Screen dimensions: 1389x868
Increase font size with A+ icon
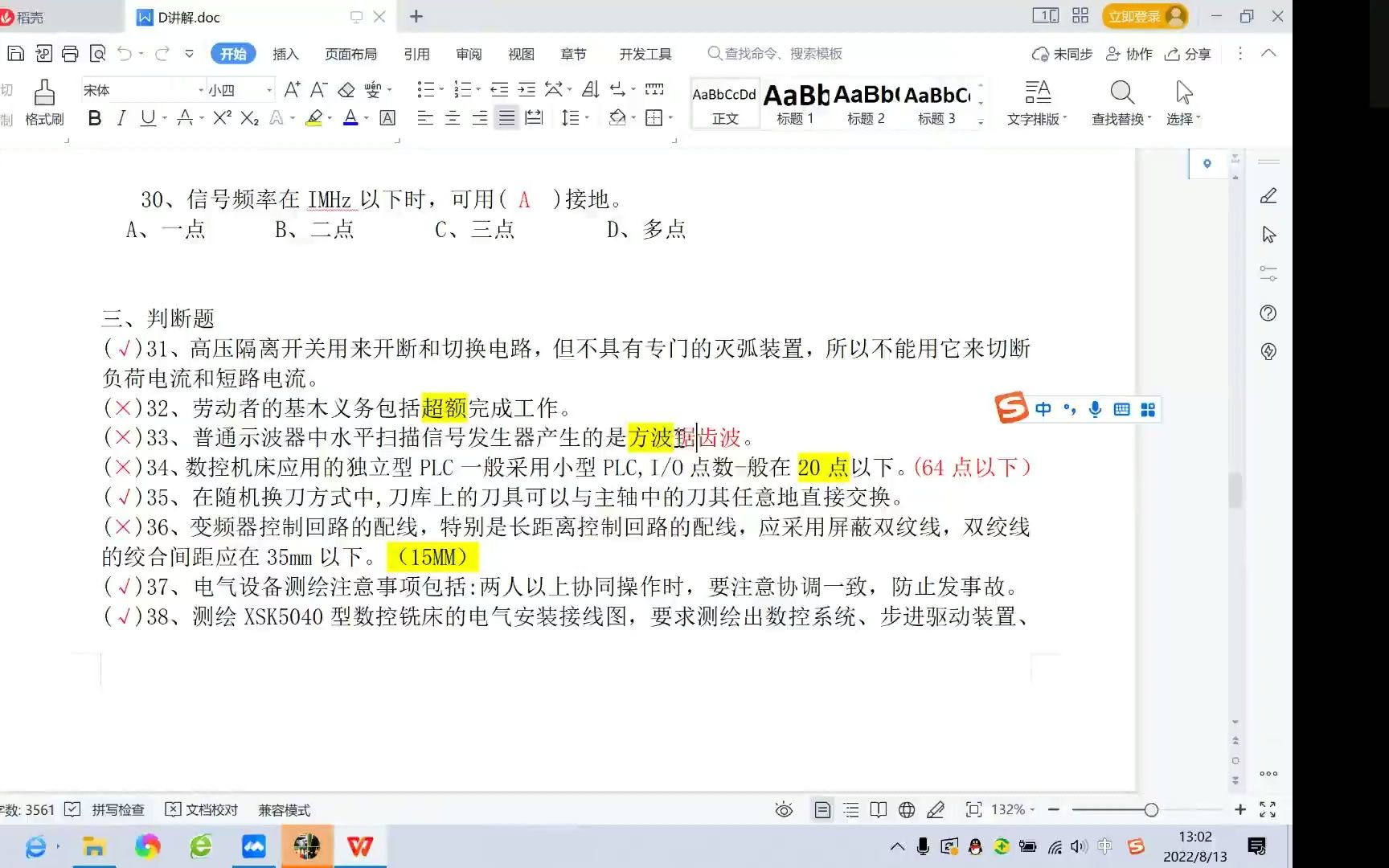tap(293, 89)
